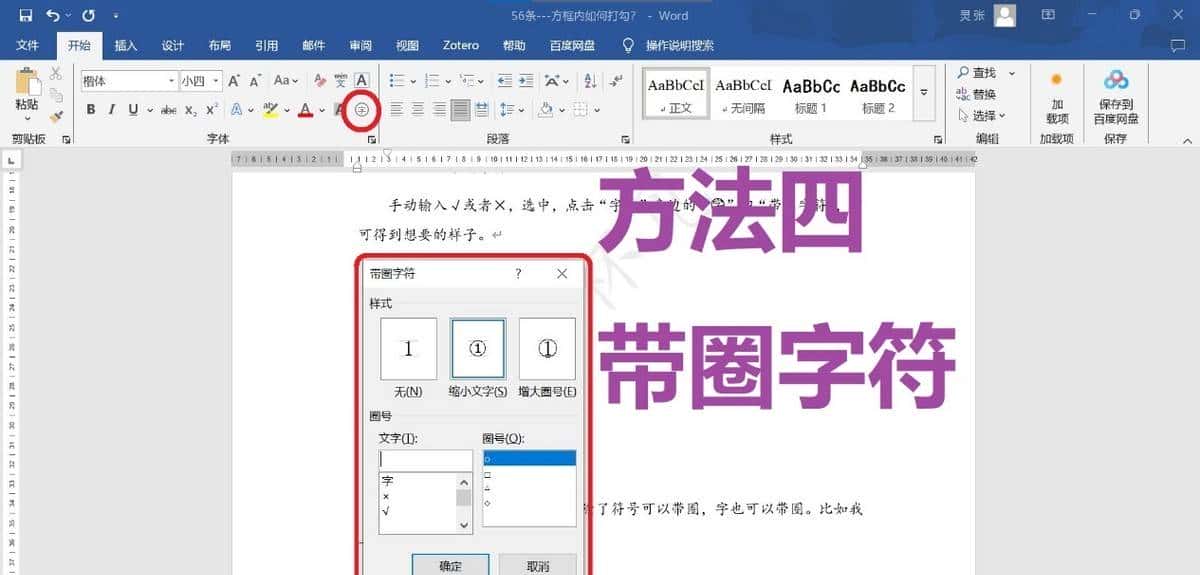Toggle strikethrough formatting
Image resolution: width=1200 pixels, height=575 pixels.
(169, 110)
